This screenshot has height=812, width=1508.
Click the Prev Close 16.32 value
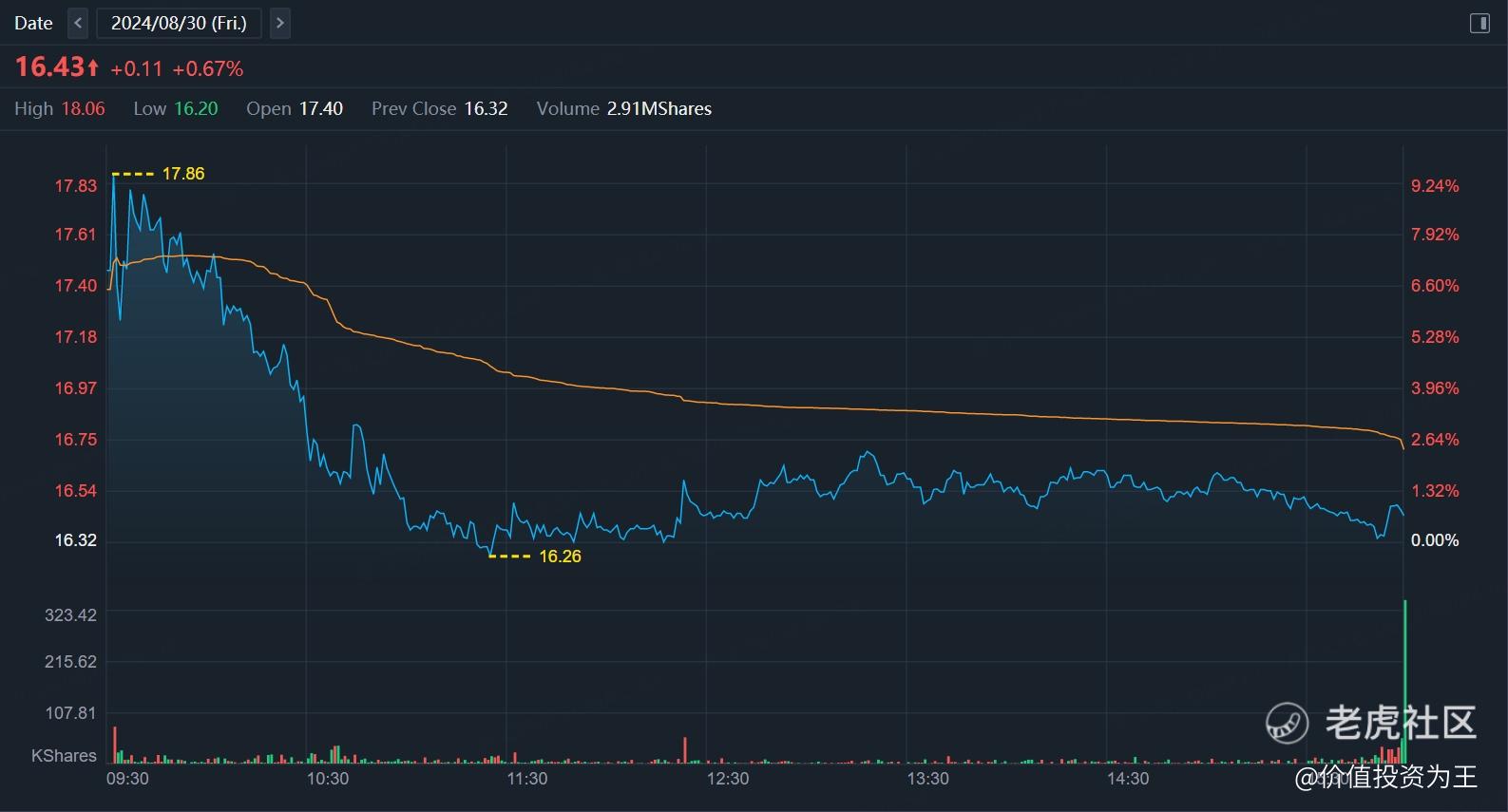pos(486,108)
